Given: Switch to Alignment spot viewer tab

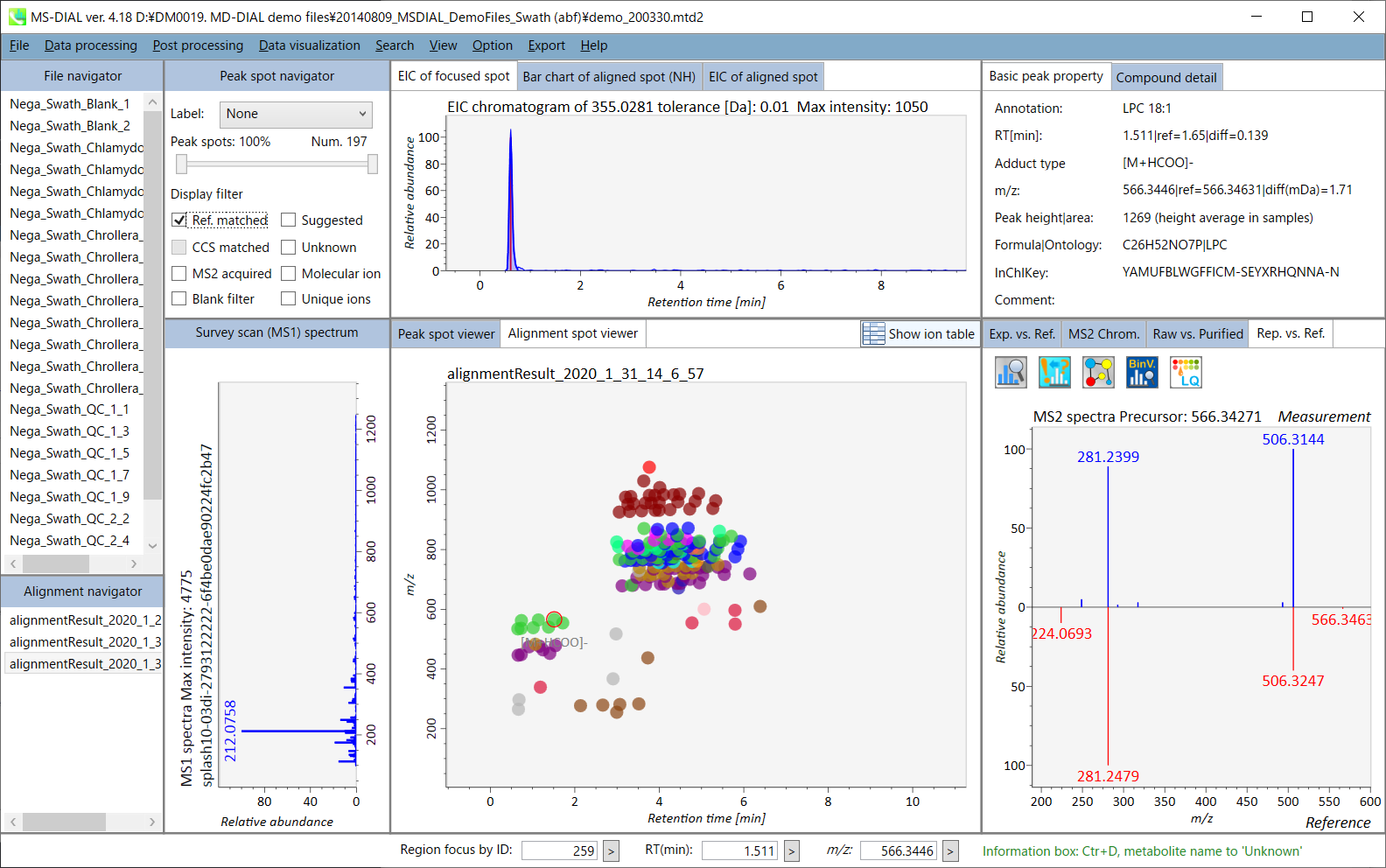Looking at the screenshot, I should click(572, 333).
